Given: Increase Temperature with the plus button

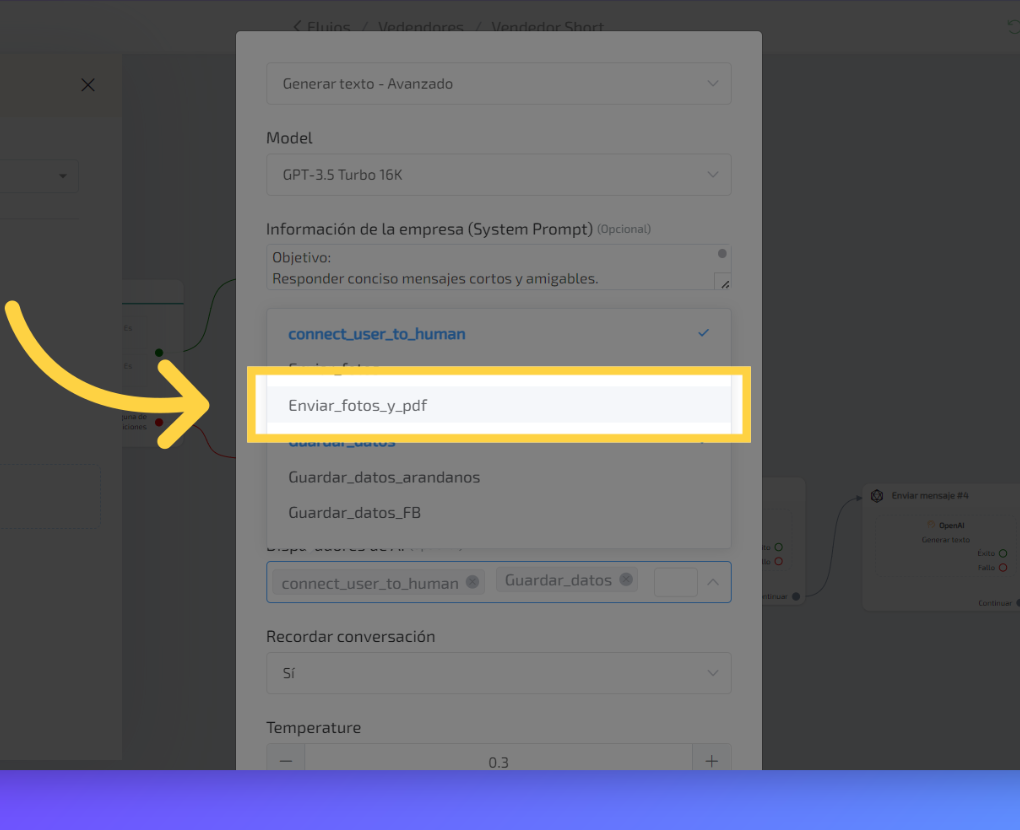Looking at the screenshot, I should click(x=711, y=761).
